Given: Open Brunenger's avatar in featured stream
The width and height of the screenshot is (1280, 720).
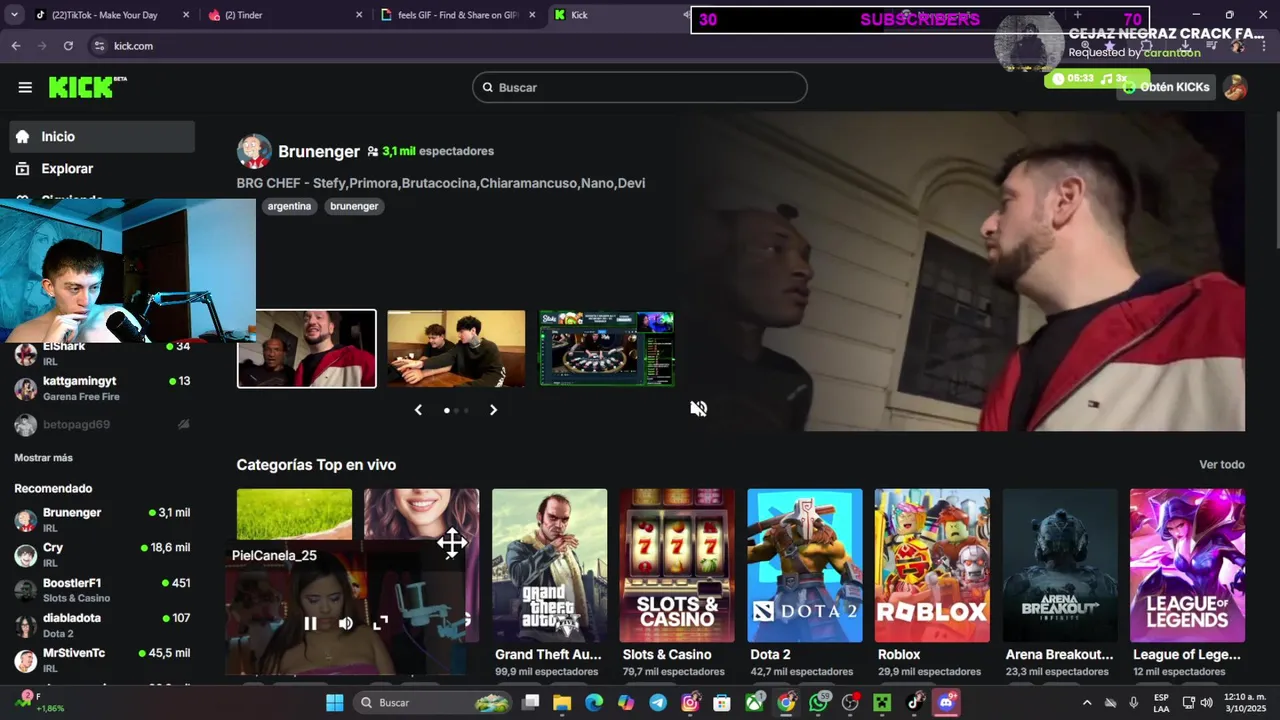Looking at the screenshot, I should 254,151.
